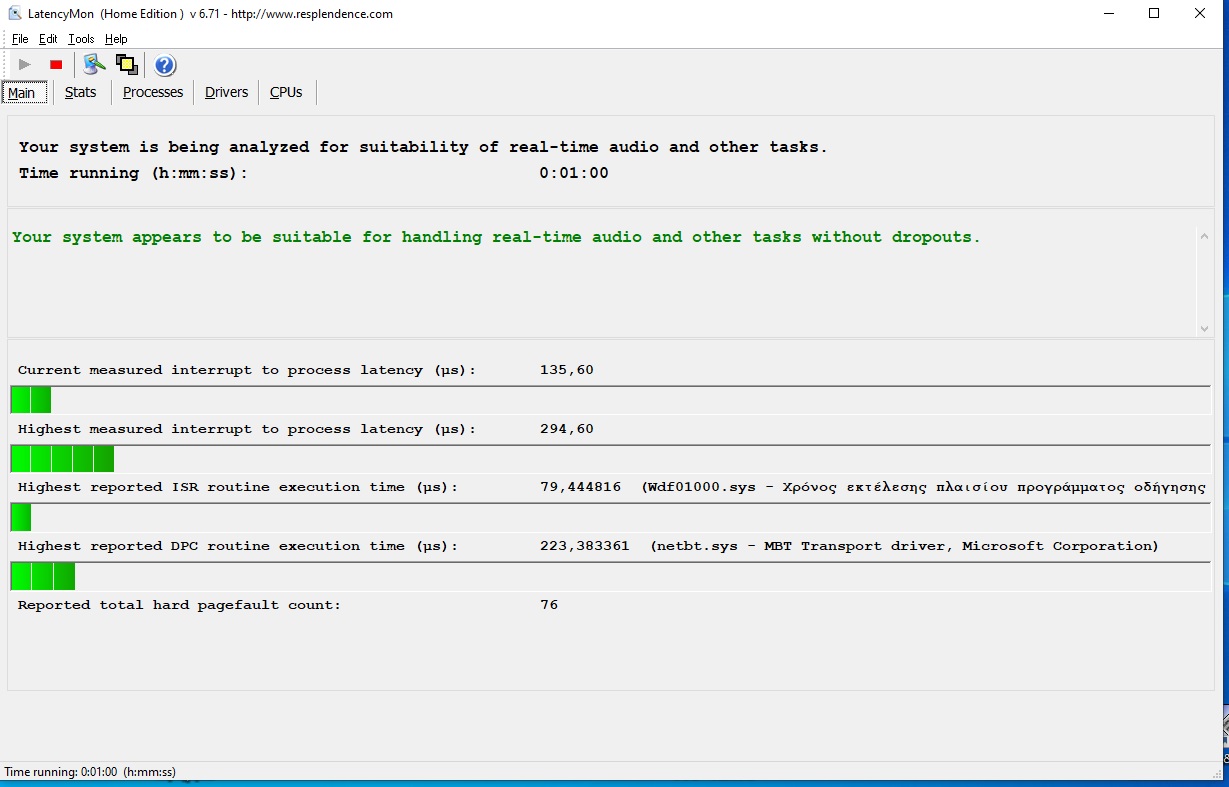Switch to the Main tab

pos(22,93)
